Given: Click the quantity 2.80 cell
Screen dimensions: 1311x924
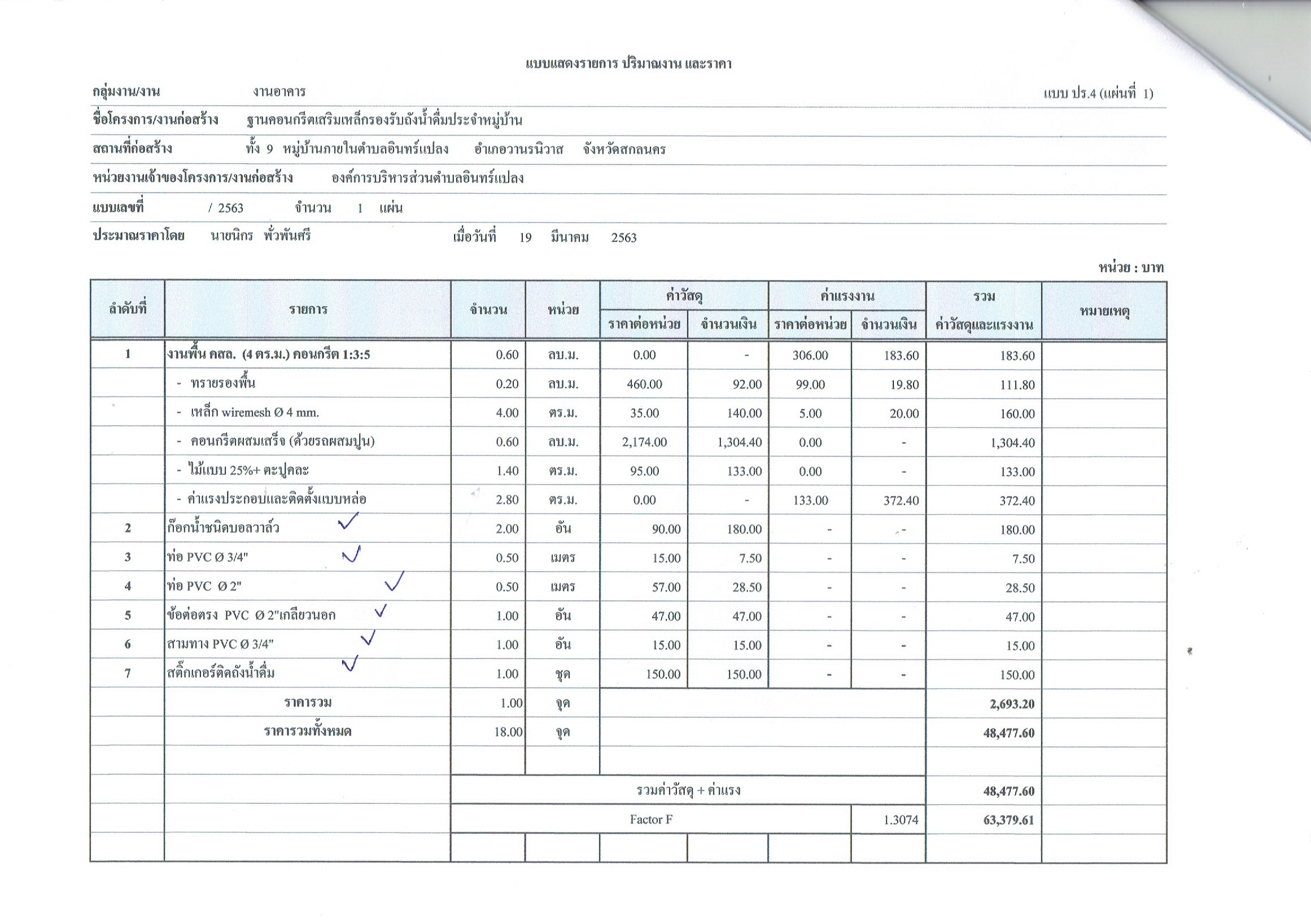Looking at the screenshot, I should (507, 500).
